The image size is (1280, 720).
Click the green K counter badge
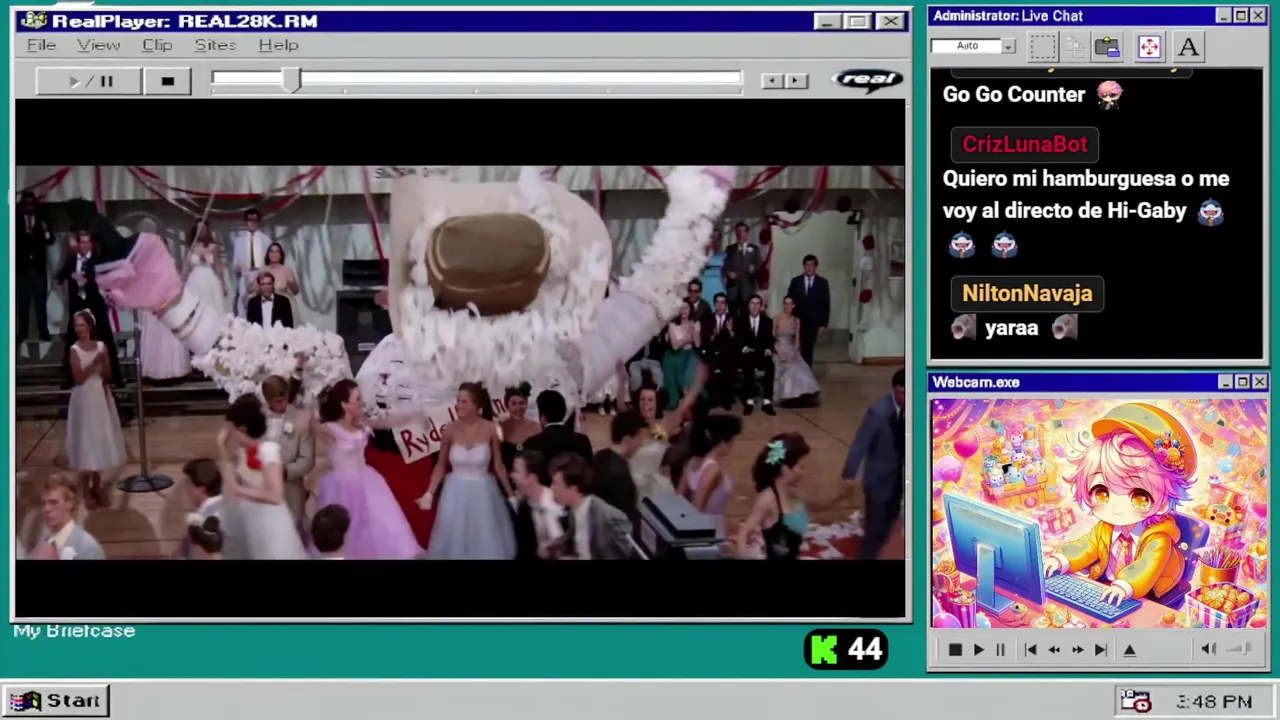pos(846,650)
